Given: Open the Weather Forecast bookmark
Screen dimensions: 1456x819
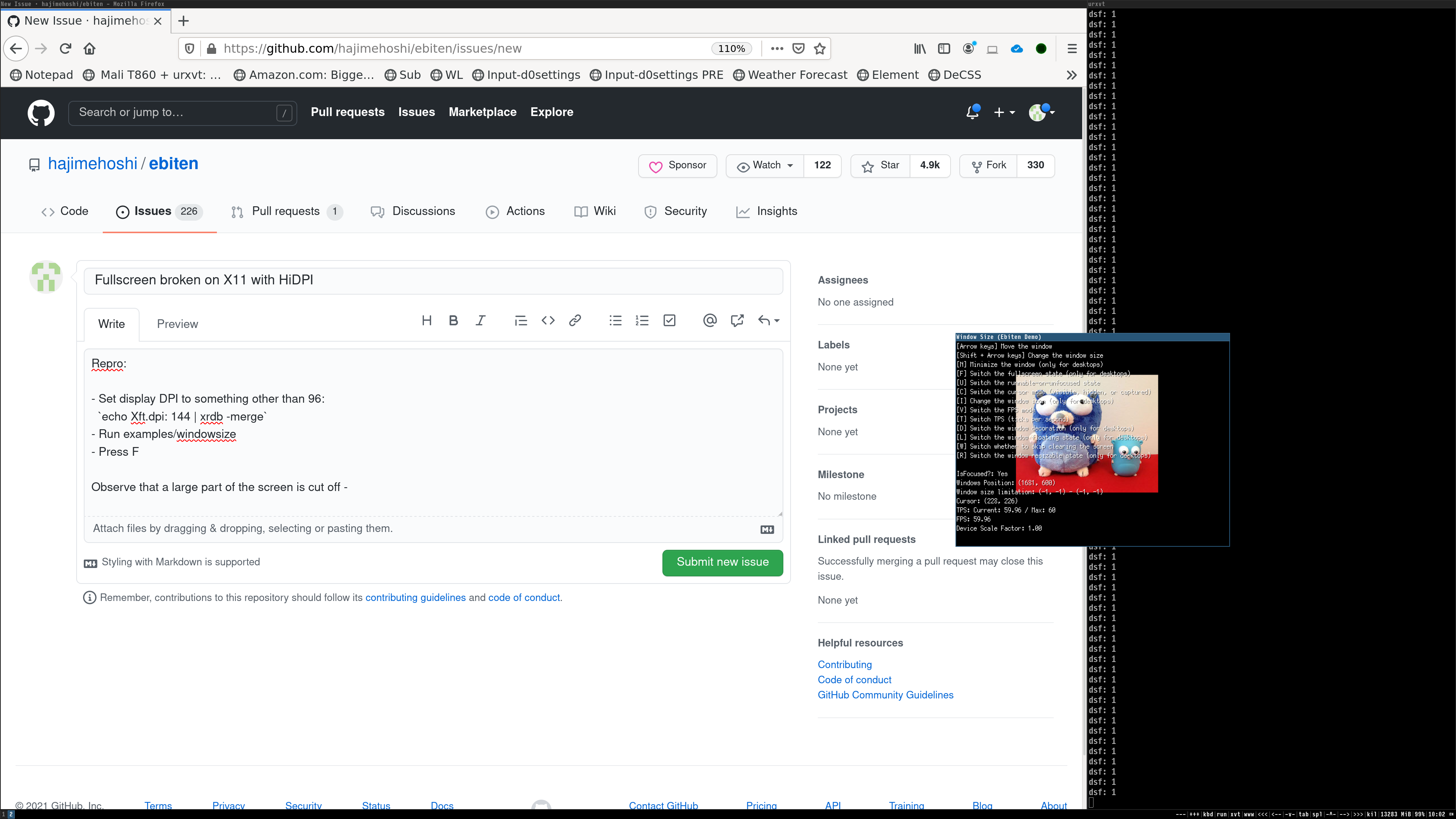Looking at the screenshot, I should (x=789, y=75).
